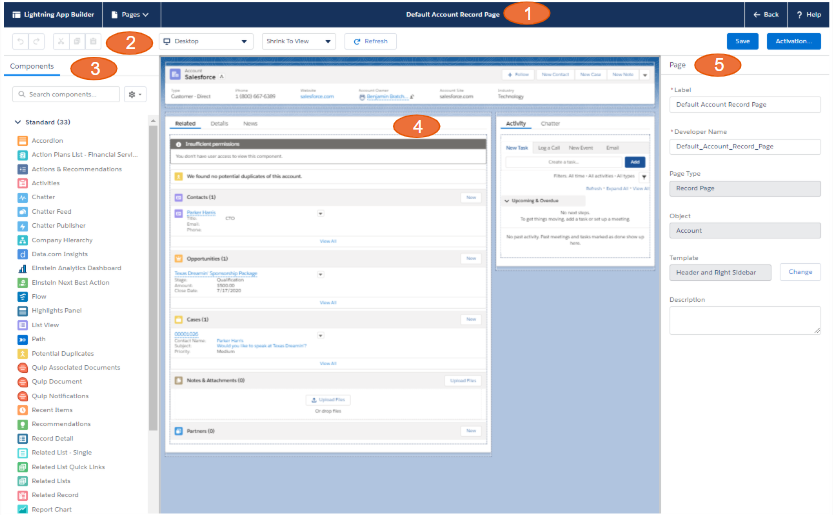Click the Save button
Image resolution: width=833 pixels, height=515 pixels.
tap(743, 41)
